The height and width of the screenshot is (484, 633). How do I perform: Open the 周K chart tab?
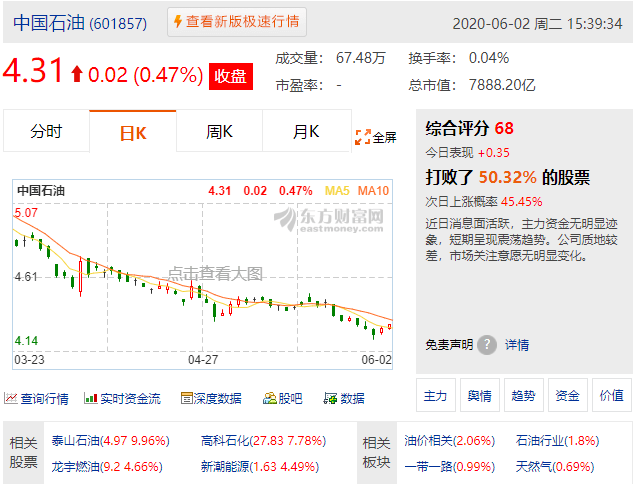click(219, 131)
